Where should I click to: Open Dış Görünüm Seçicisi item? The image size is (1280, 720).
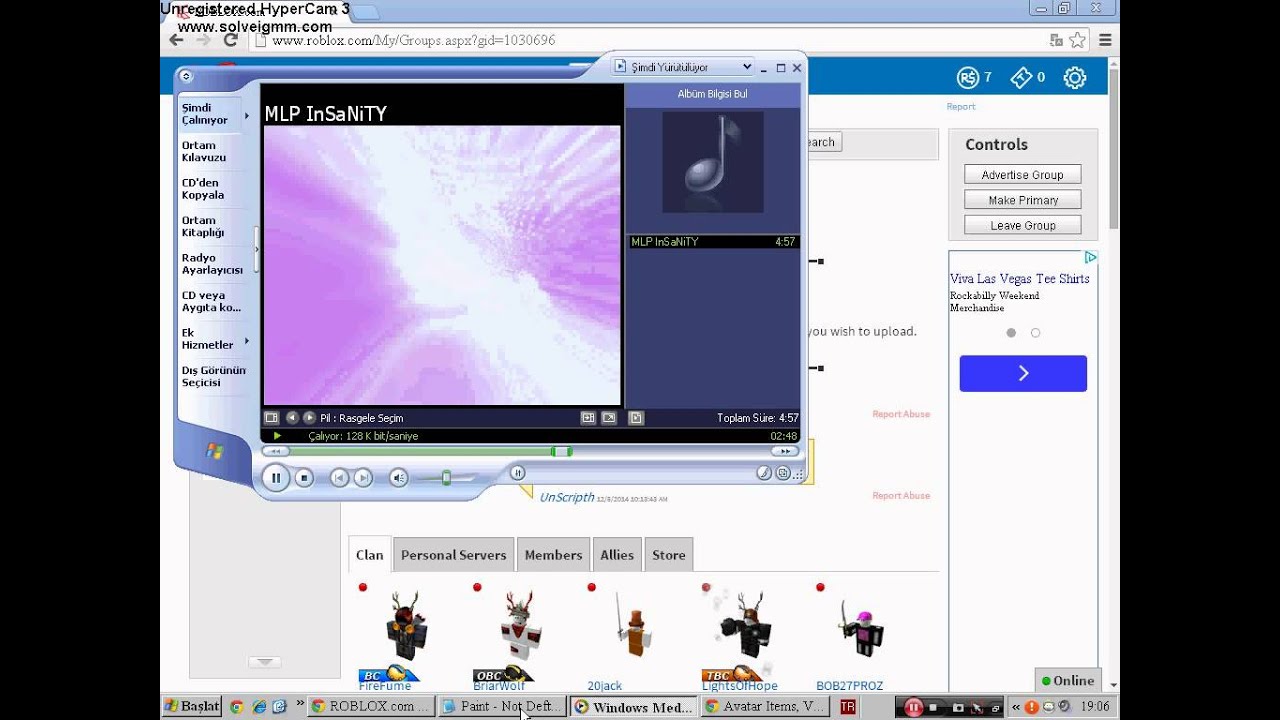coord(213,376)
